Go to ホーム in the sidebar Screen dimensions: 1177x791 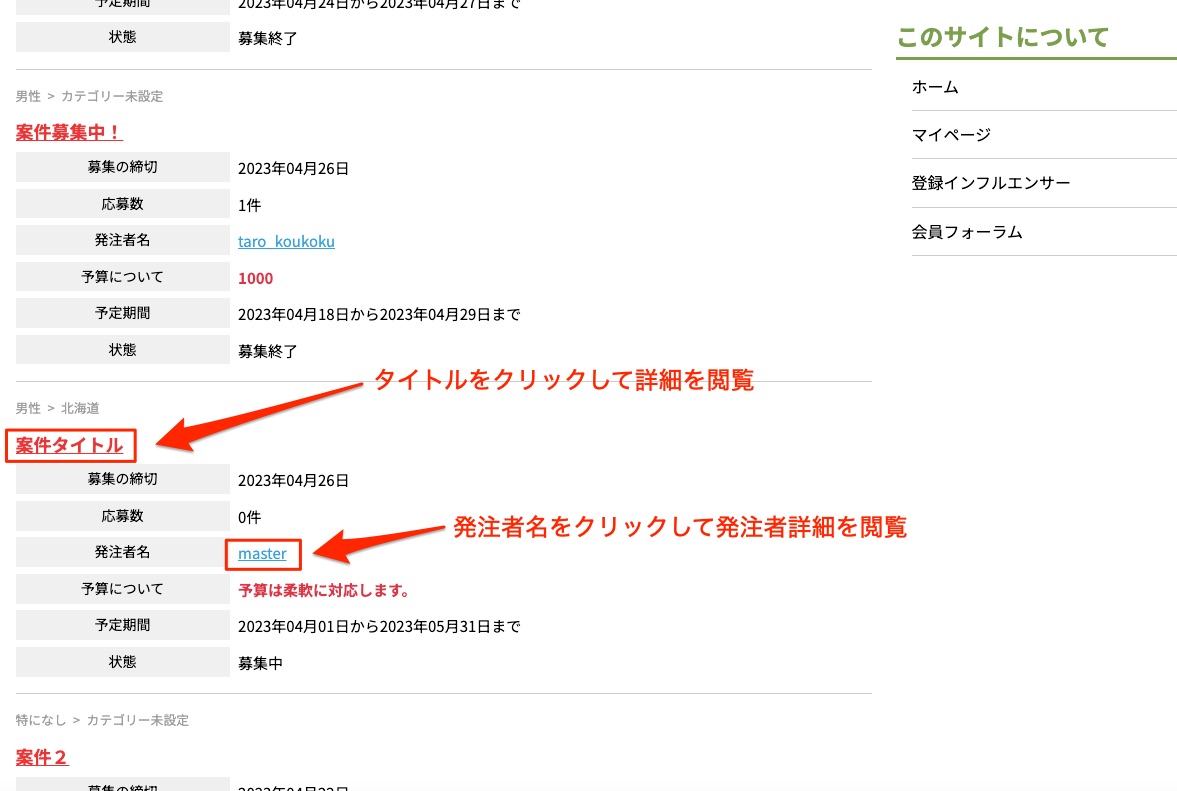[x=935, y=87]
